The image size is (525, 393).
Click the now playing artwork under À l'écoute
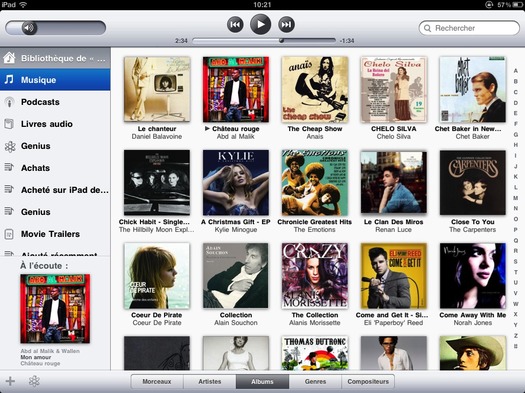coord(55,309)
